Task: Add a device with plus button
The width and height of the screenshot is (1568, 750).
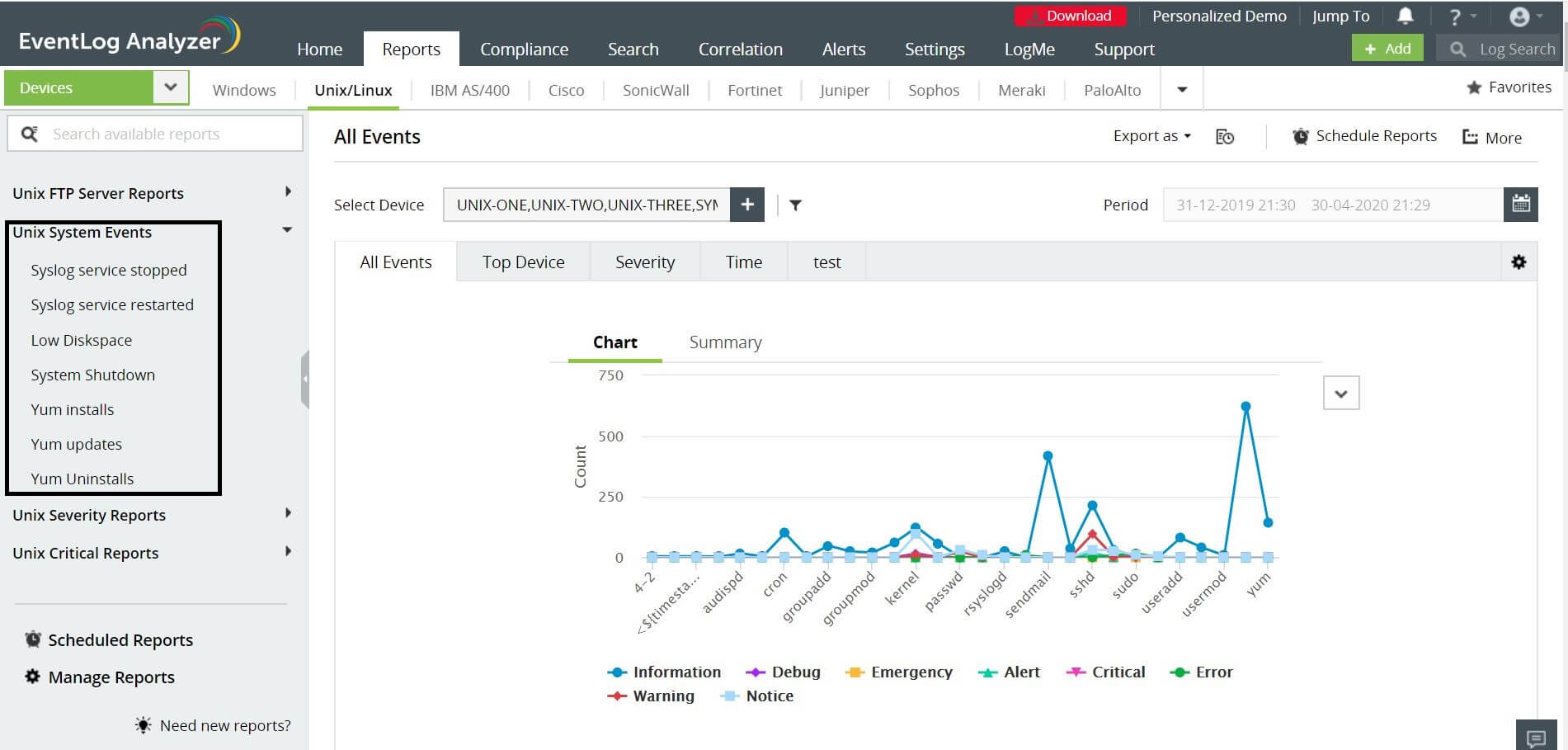Action: (747, 205)
